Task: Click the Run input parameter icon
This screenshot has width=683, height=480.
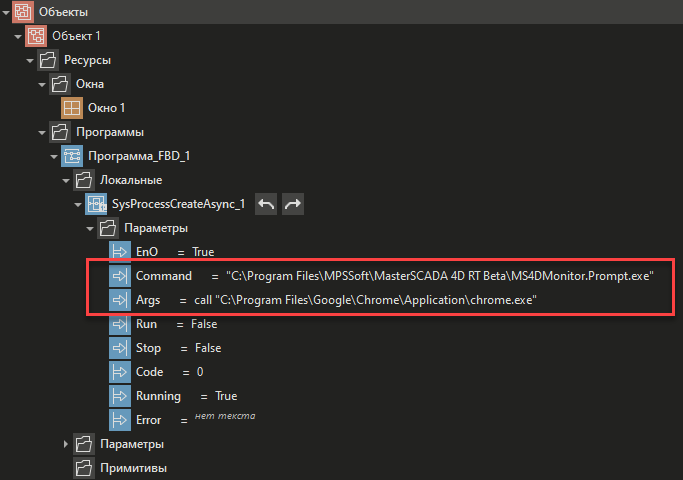Action: click(x=120, y=324)
